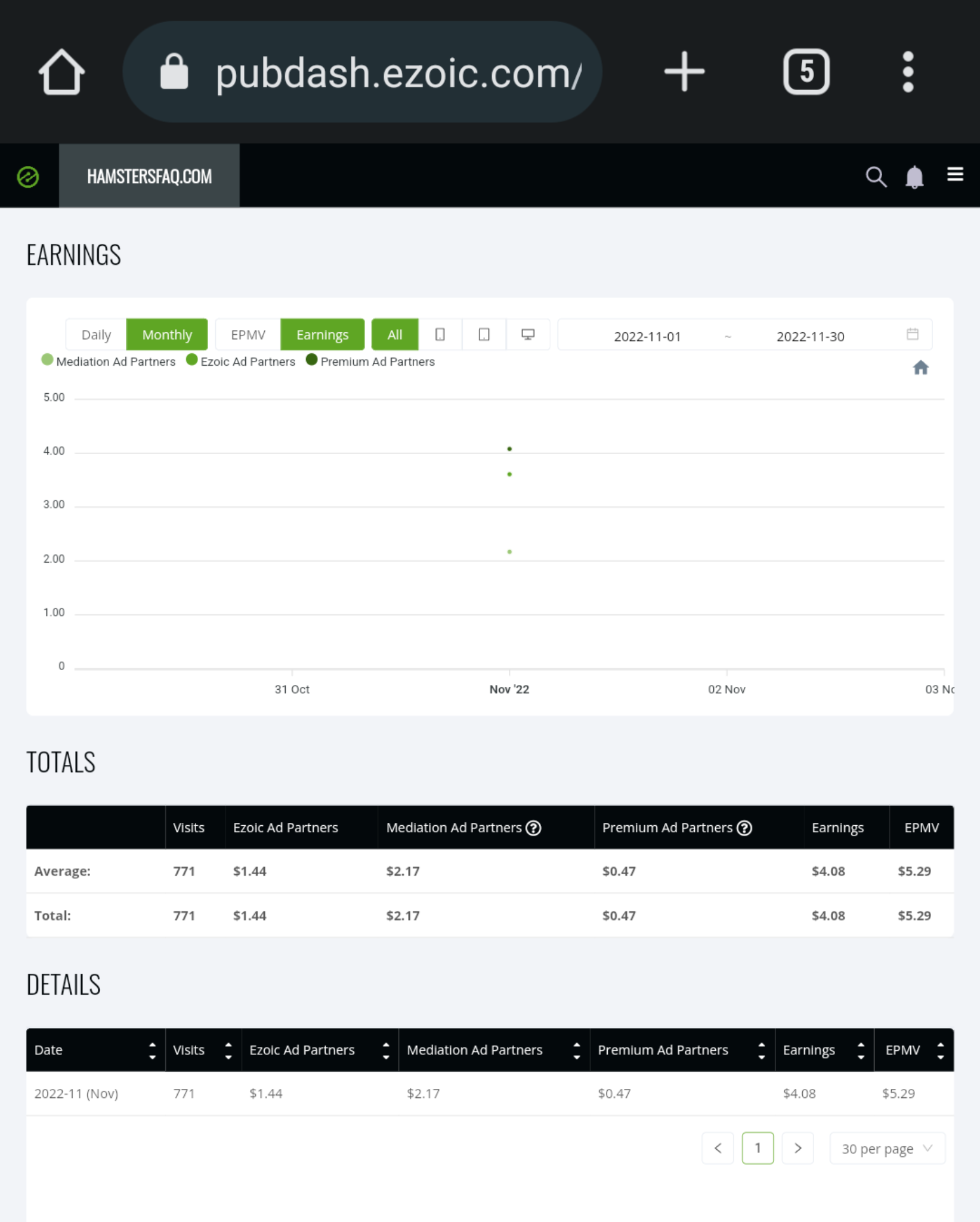This screenshot has width=980, height=1222.
Task: Click the Ezoic logo icon
Action: 28,177
